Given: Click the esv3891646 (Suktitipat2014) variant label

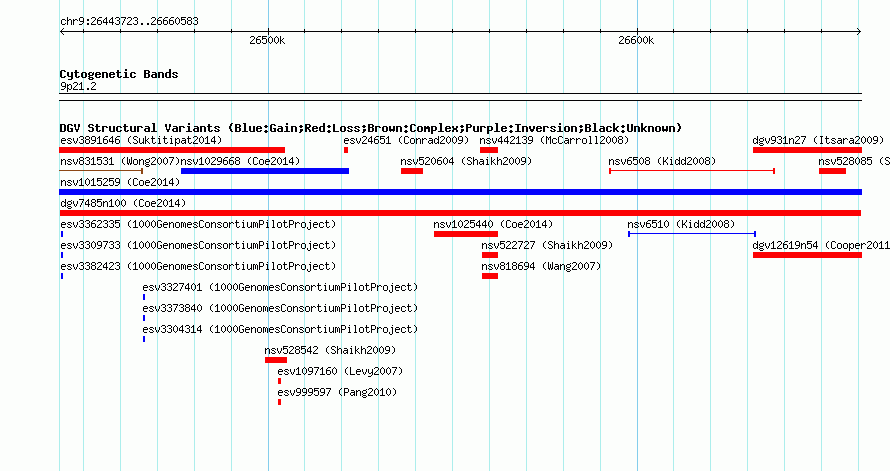Looking at the screenshot, I should coord(141,140).
